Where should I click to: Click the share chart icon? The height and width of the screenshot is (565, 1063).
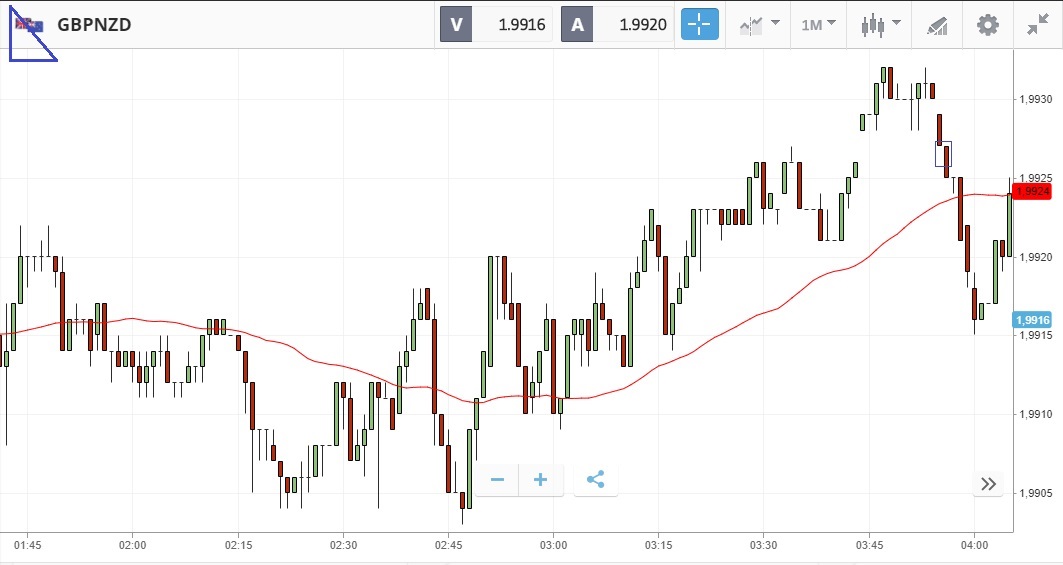click(x=596, y=480)
